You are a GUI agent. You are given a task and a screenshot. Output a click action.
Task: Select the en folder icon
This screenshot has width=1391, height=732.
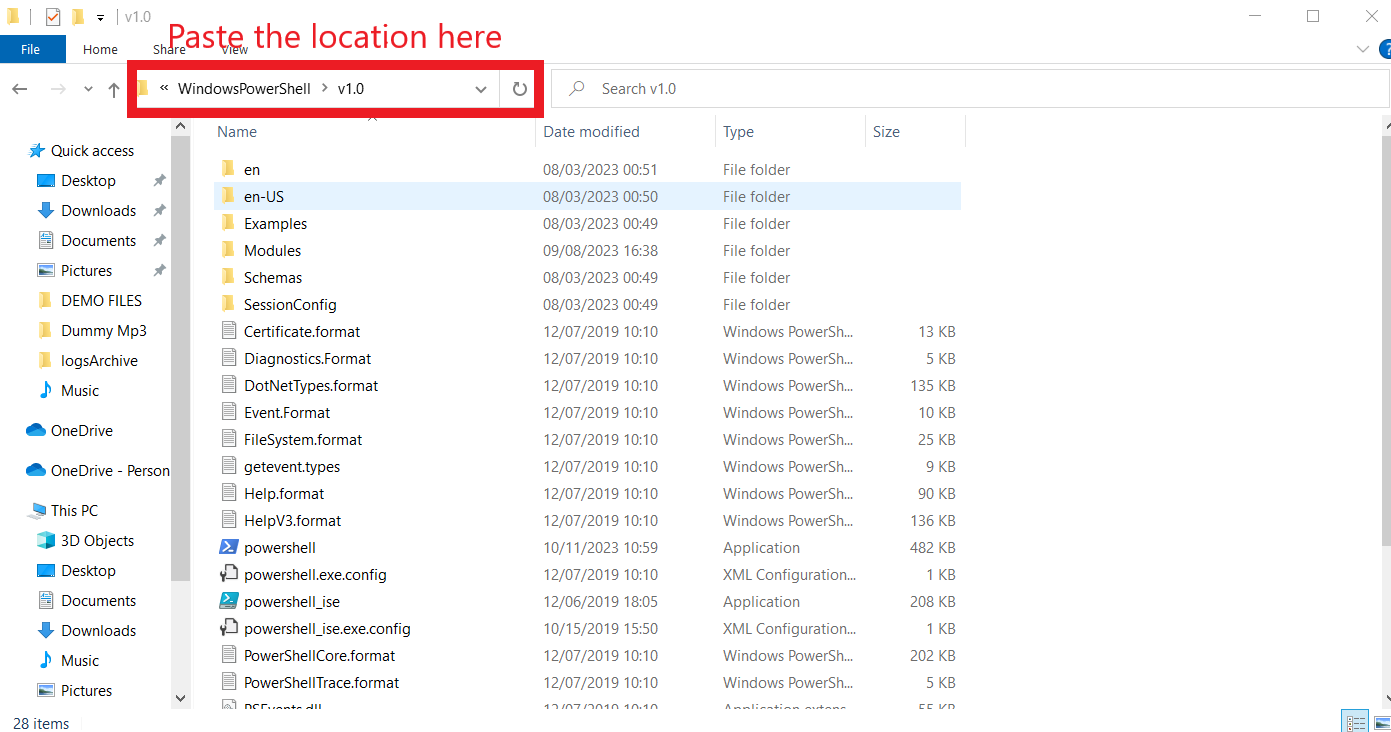tap(228, 169)
